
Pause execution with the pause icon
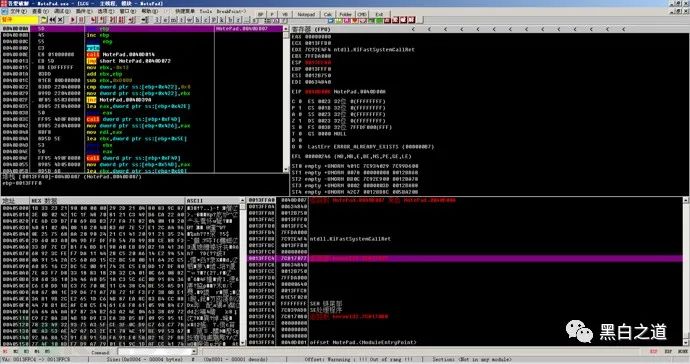(x=81, y=20)
